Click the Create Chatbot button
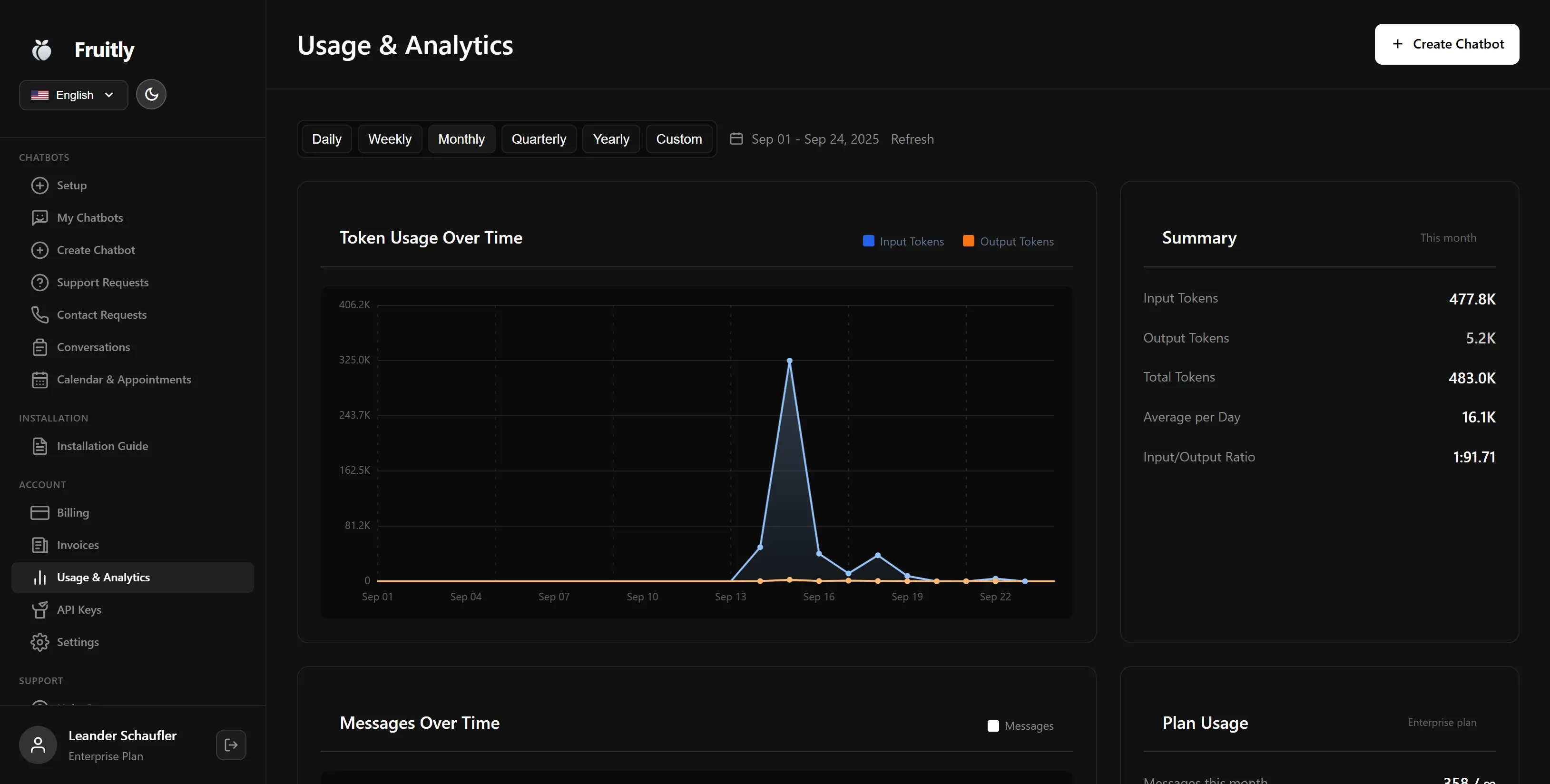The image size is (1550, 784). [x=1446, y=44]
